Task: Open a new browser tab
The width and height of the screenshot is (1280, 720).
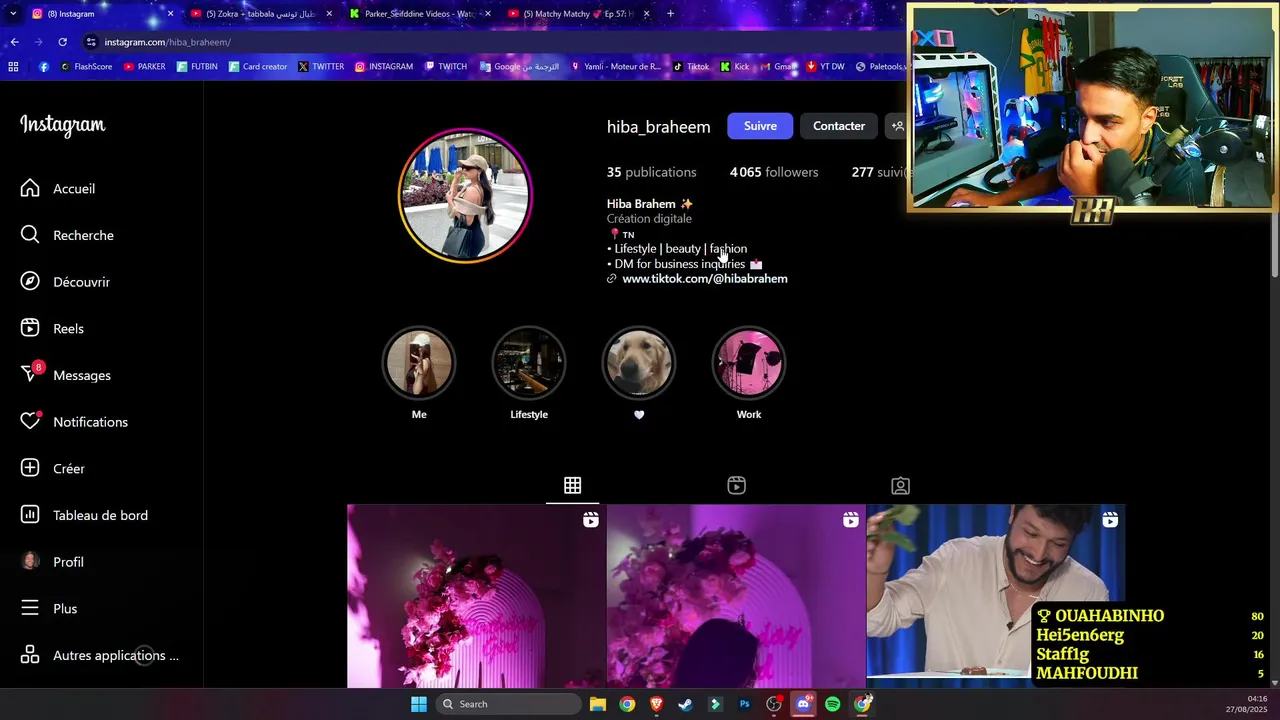Action: point(670,14)
